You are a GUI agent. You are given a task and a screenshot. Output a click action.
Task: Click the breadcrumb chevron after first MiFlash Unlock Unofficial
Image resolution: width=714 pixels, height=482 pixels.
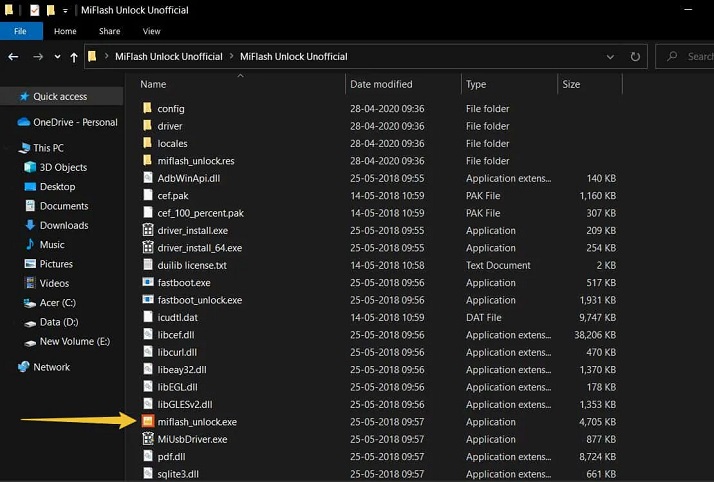point(231,56)
